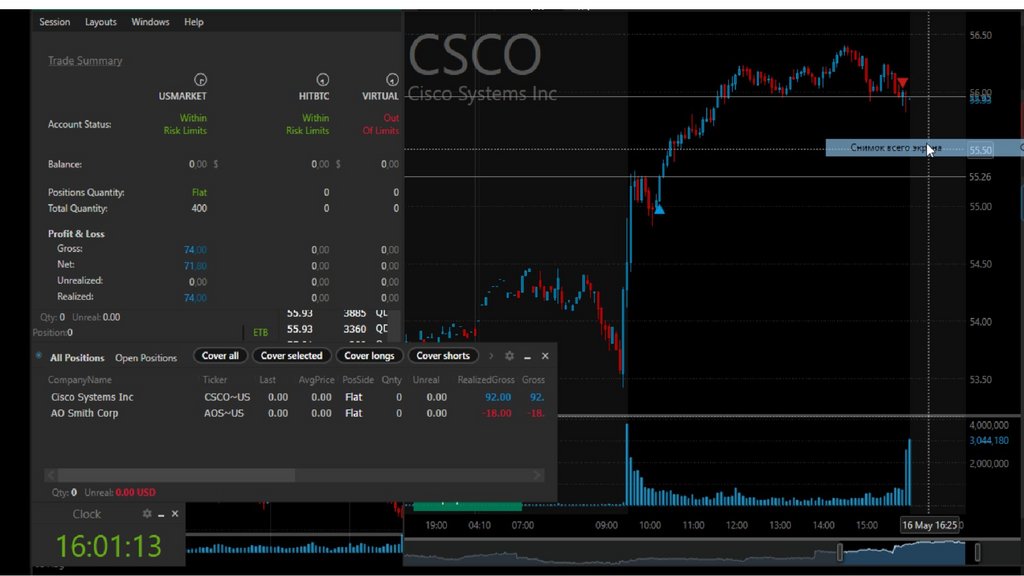The image size is (1024, 576).
Task: Switch to the All Positions tab
Action: (77, 358)
